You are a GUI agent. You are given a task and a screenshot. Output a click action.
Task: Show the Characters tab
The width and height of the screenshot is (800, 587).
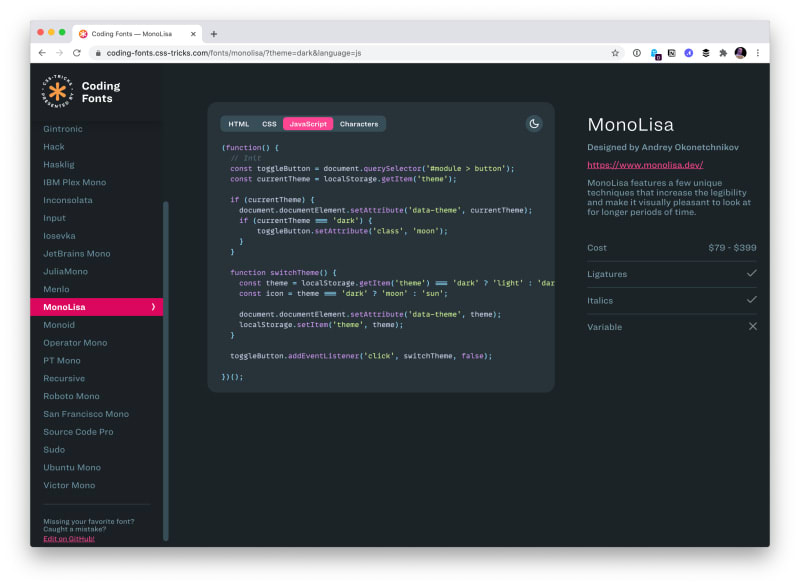(x=359, y=124)
